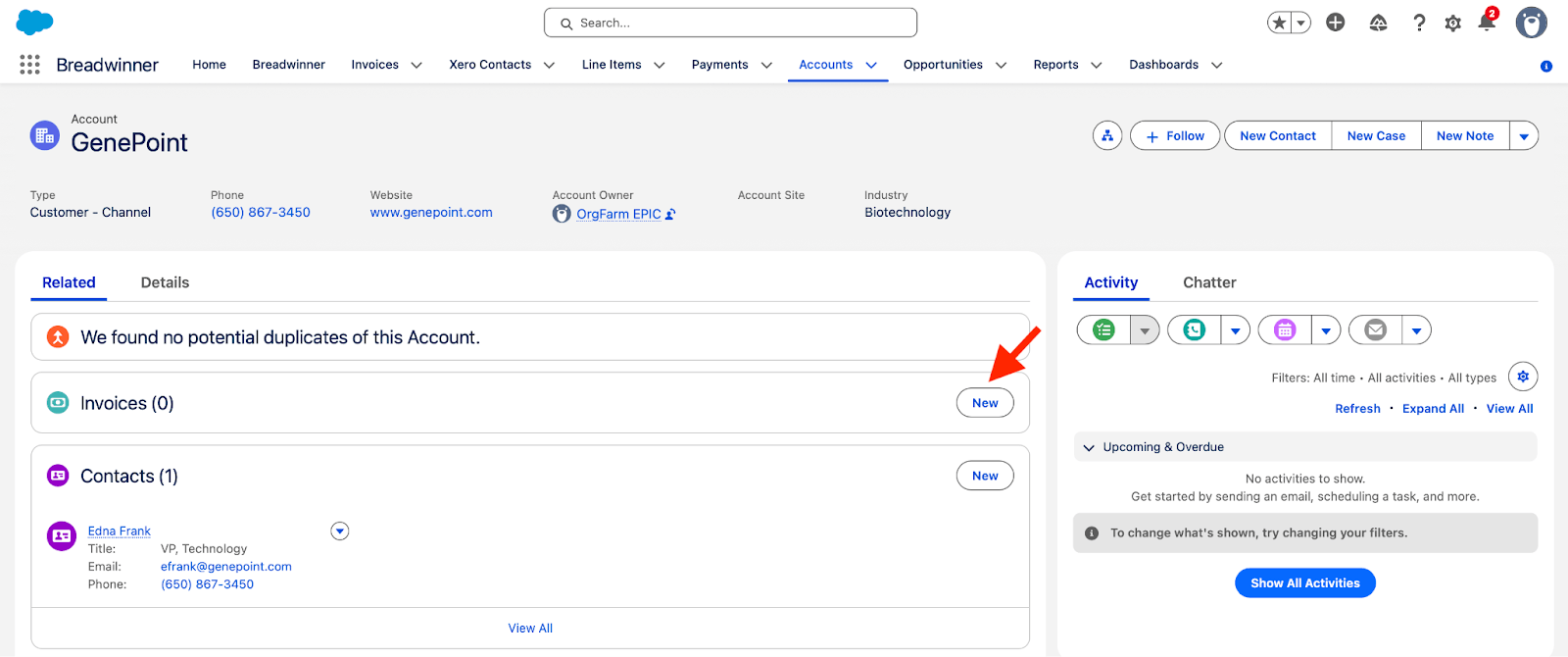The image size is (1568, 657).
Task: Click Refresh in the activity timeline
Action: point(1357,409)
